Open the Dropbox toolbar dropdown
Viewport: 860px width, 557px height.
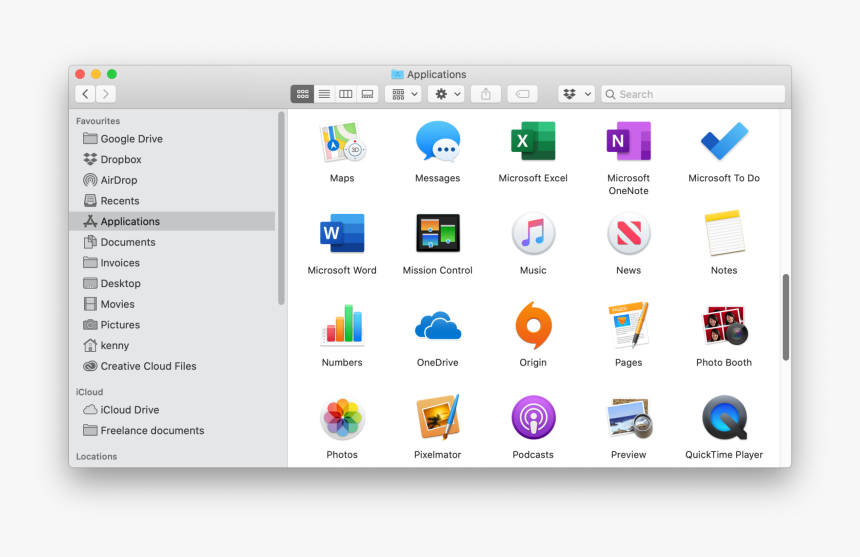coord(576,94)
